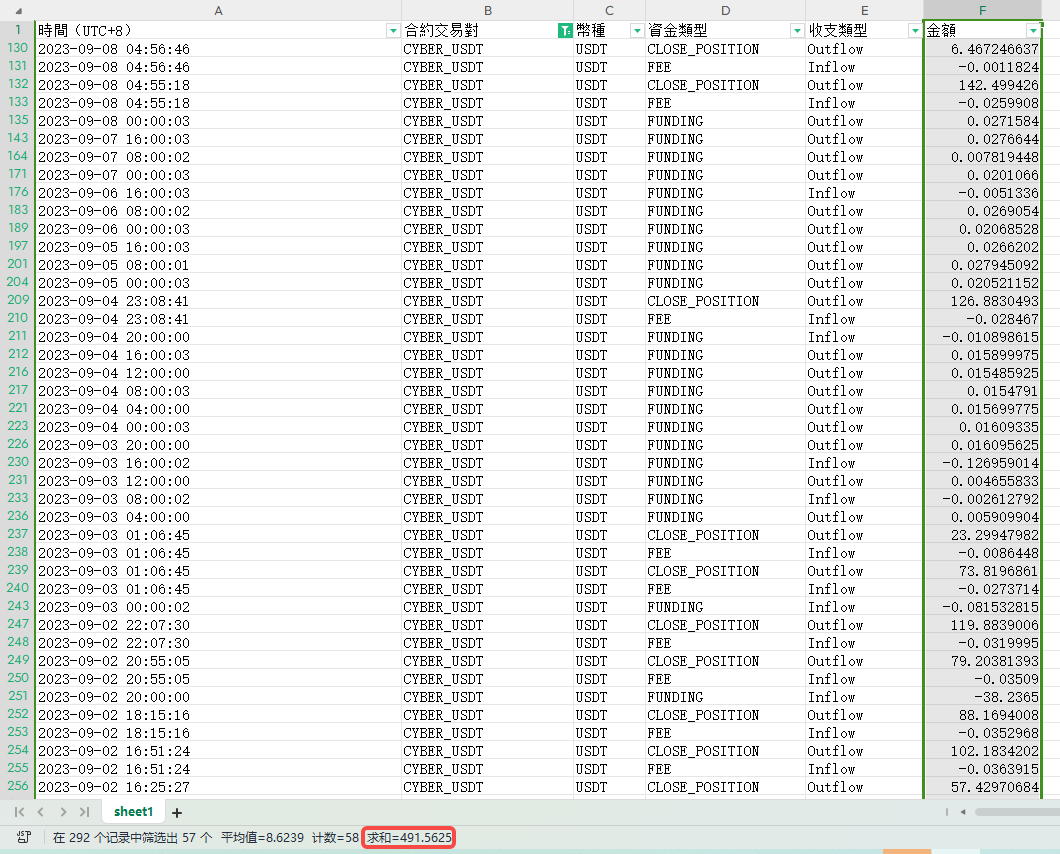Image resolution: width=1060 pixels, height=854 pixels.
Task: Open the 資金類型 filter dropdown arrow
Action: [797, 31]
